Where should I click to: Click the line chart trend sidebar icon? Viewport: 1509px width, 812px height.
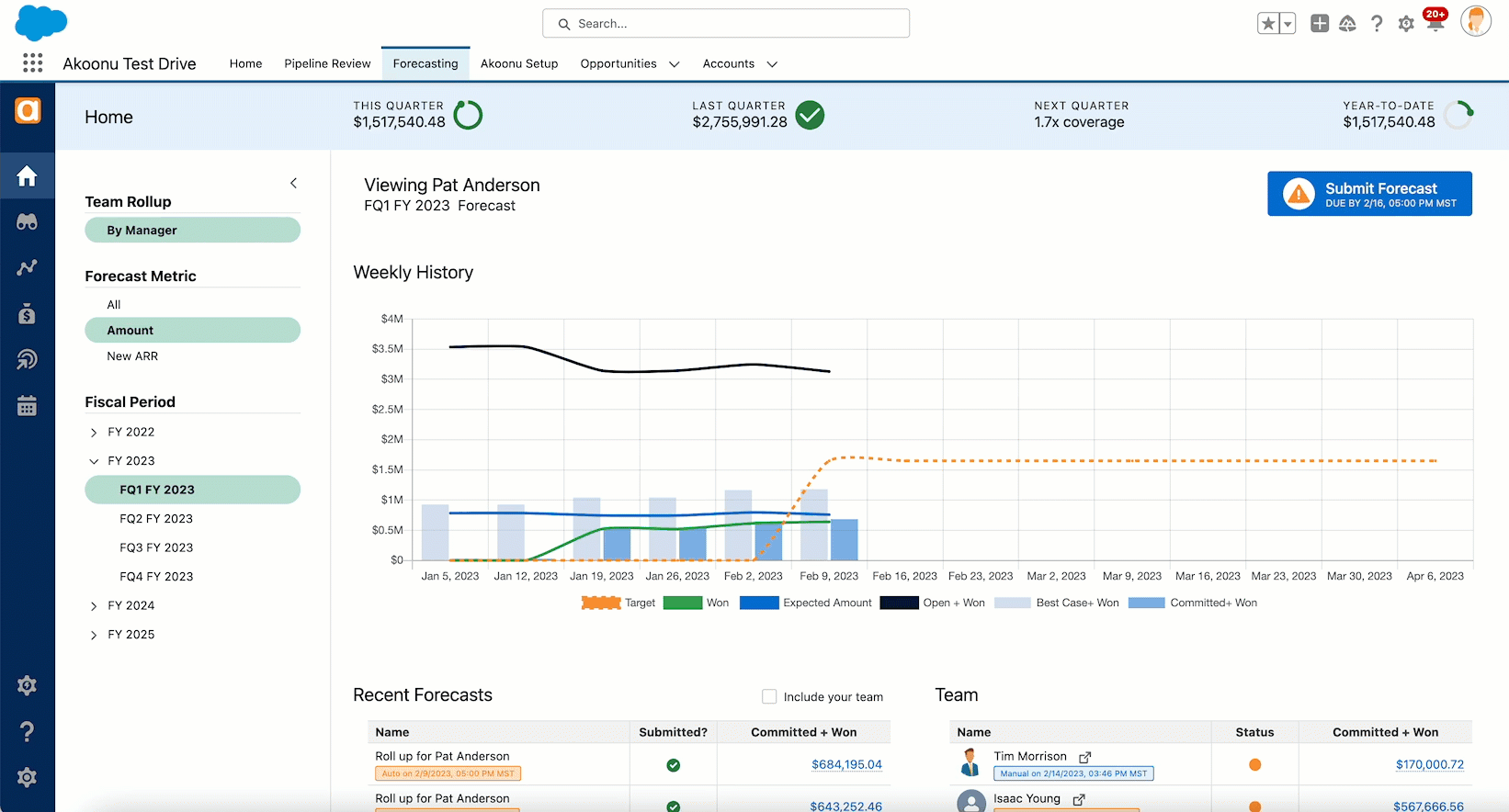[x=27, y=267]
